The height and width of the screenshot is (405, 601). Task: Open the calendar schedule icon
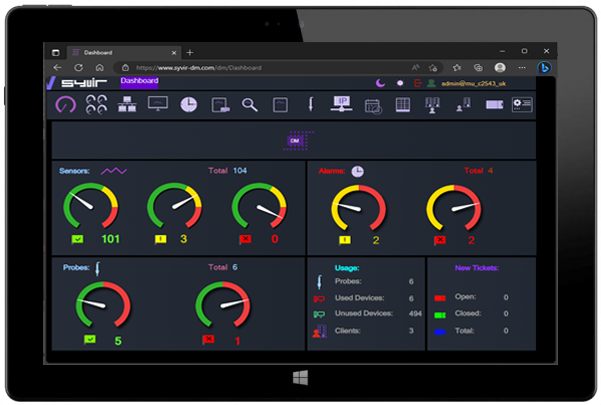pos(373,106)
